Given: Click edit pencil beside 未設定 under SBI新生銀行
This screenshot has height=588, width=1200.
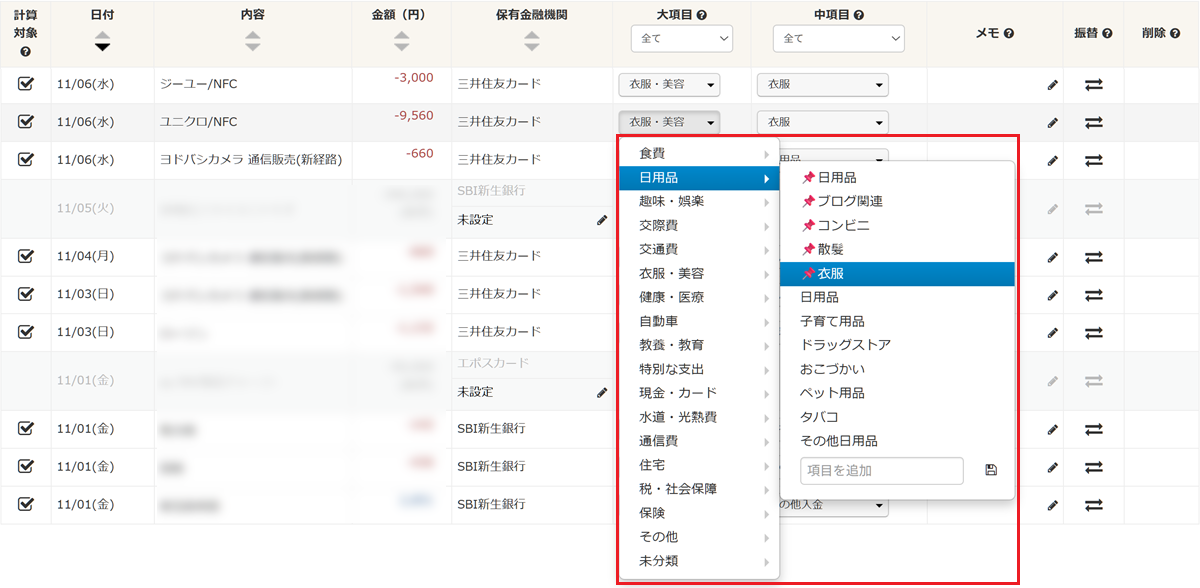Looking at the screenshot, I should click(601, 220).
